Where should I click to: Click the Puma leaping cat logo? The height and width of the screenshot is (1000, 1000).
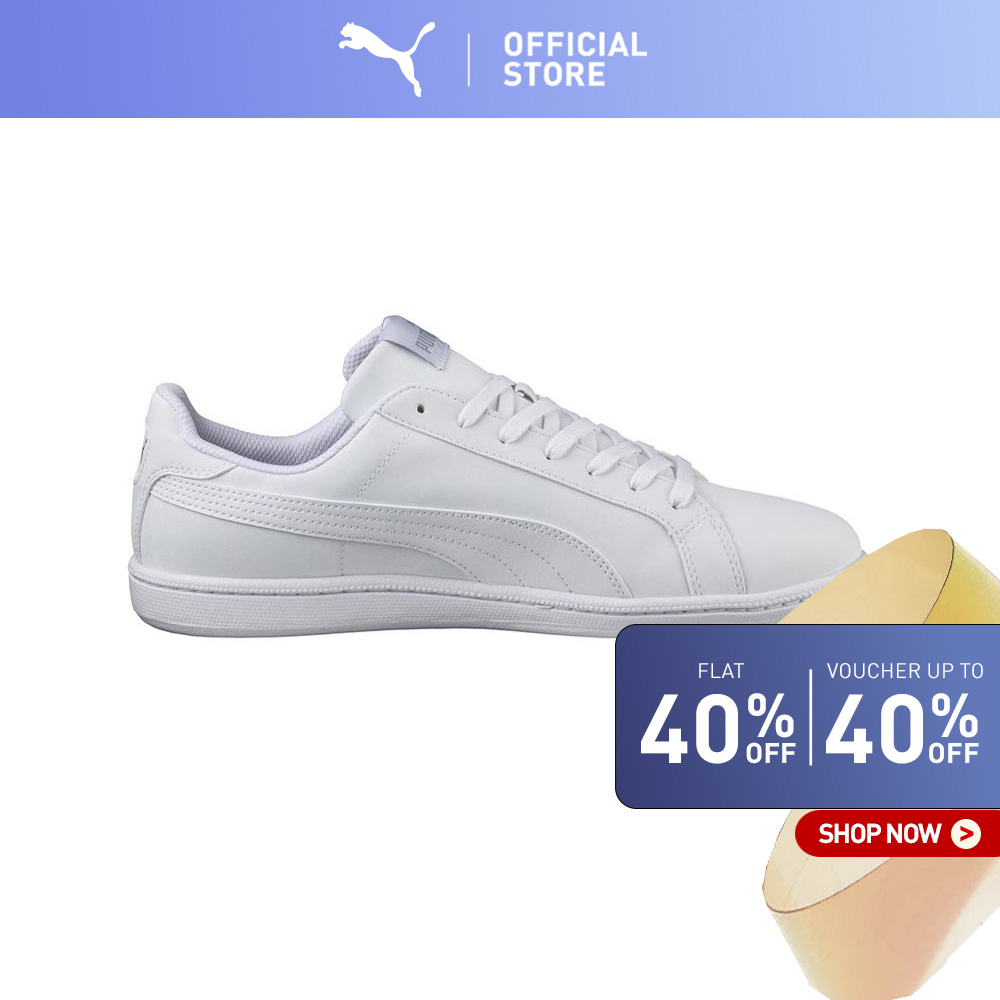click(386, 59)
